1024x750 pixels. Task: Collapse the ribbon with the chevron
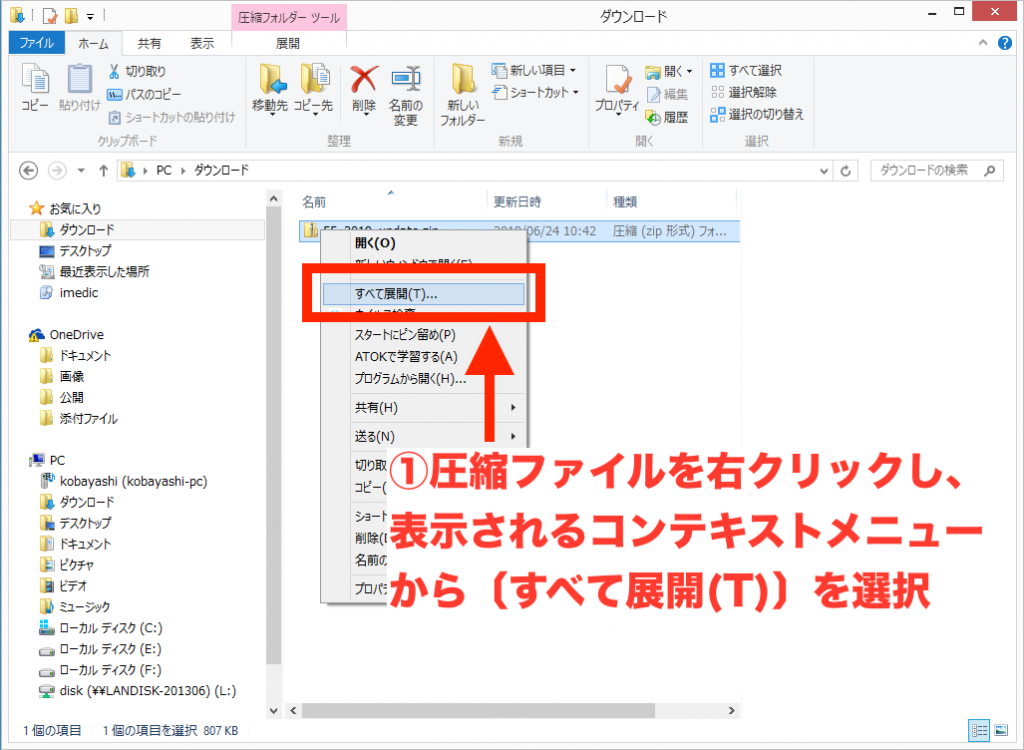(983, 43)
